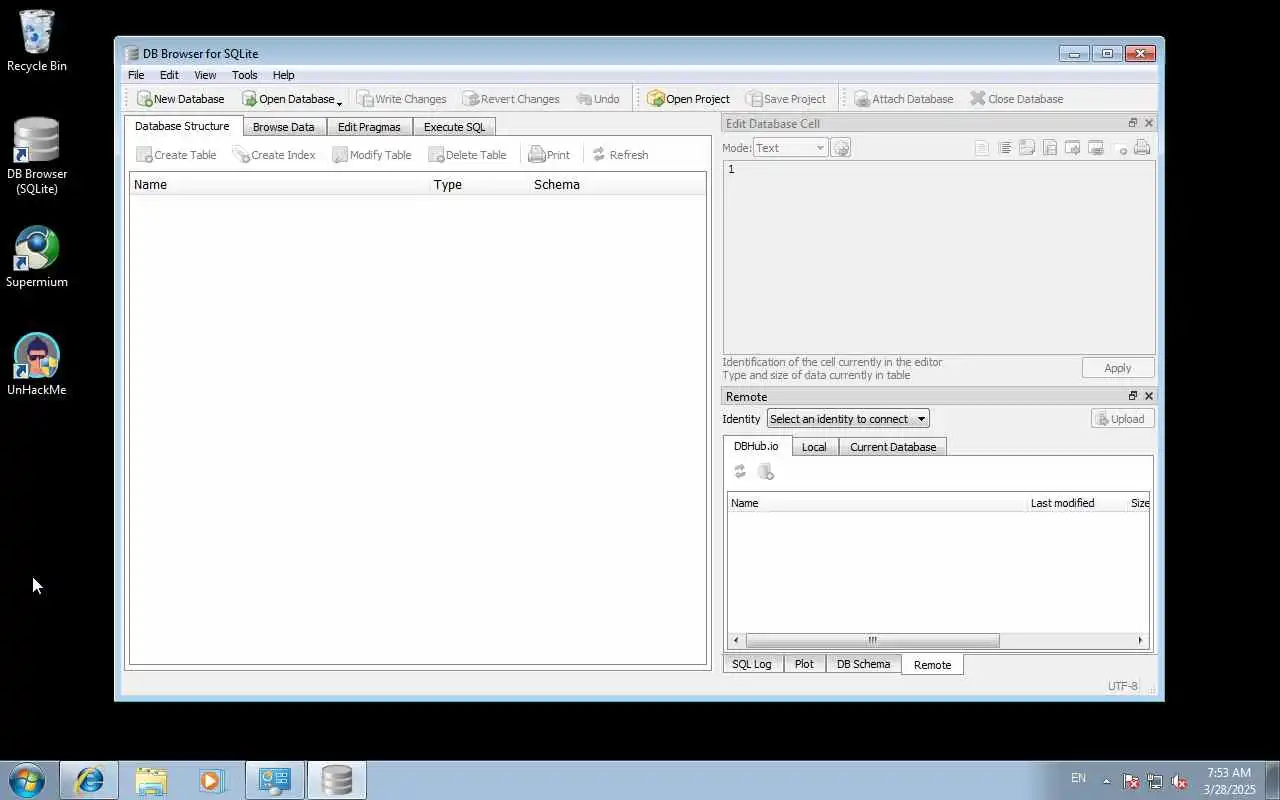Click the Close Database toolbar button
The width and height of the screenshot is (1280, 800).
point(1016,99)
